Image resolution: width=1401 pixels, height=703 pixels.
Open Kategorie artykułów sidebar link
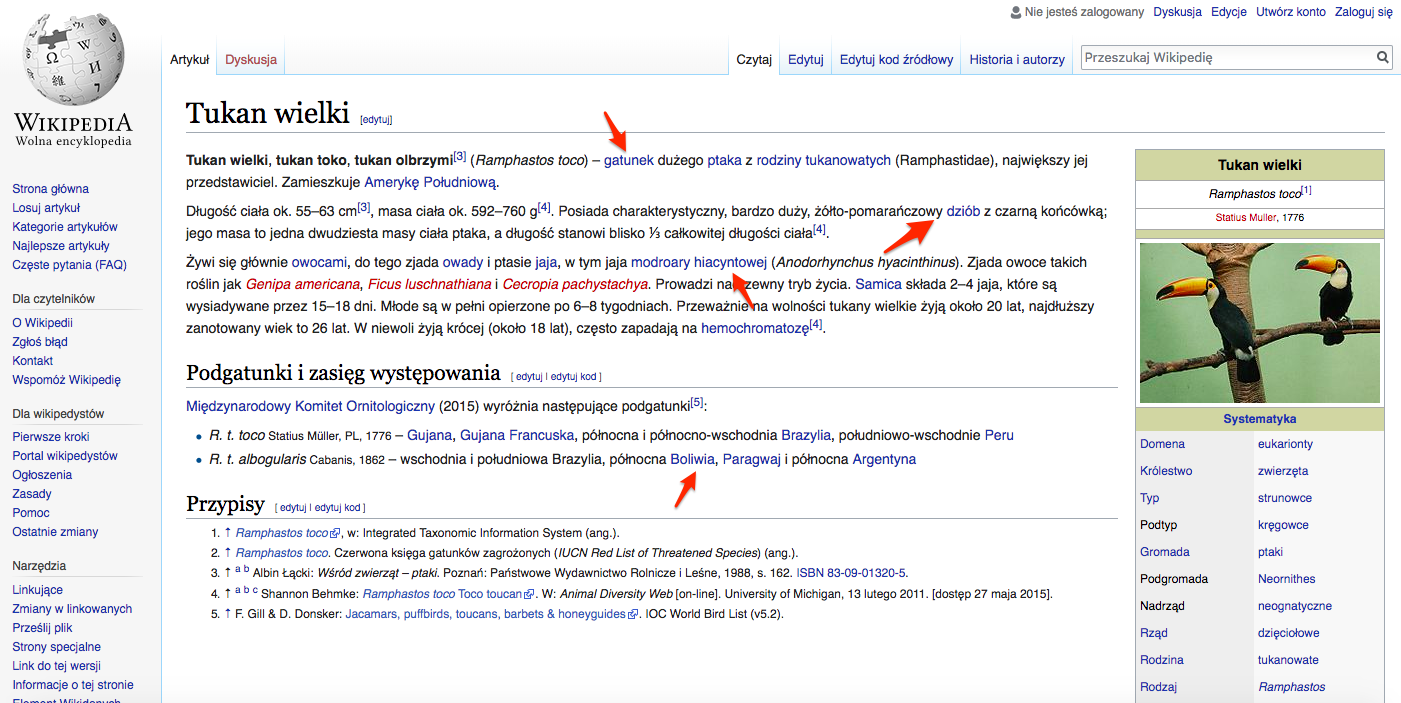65,227
